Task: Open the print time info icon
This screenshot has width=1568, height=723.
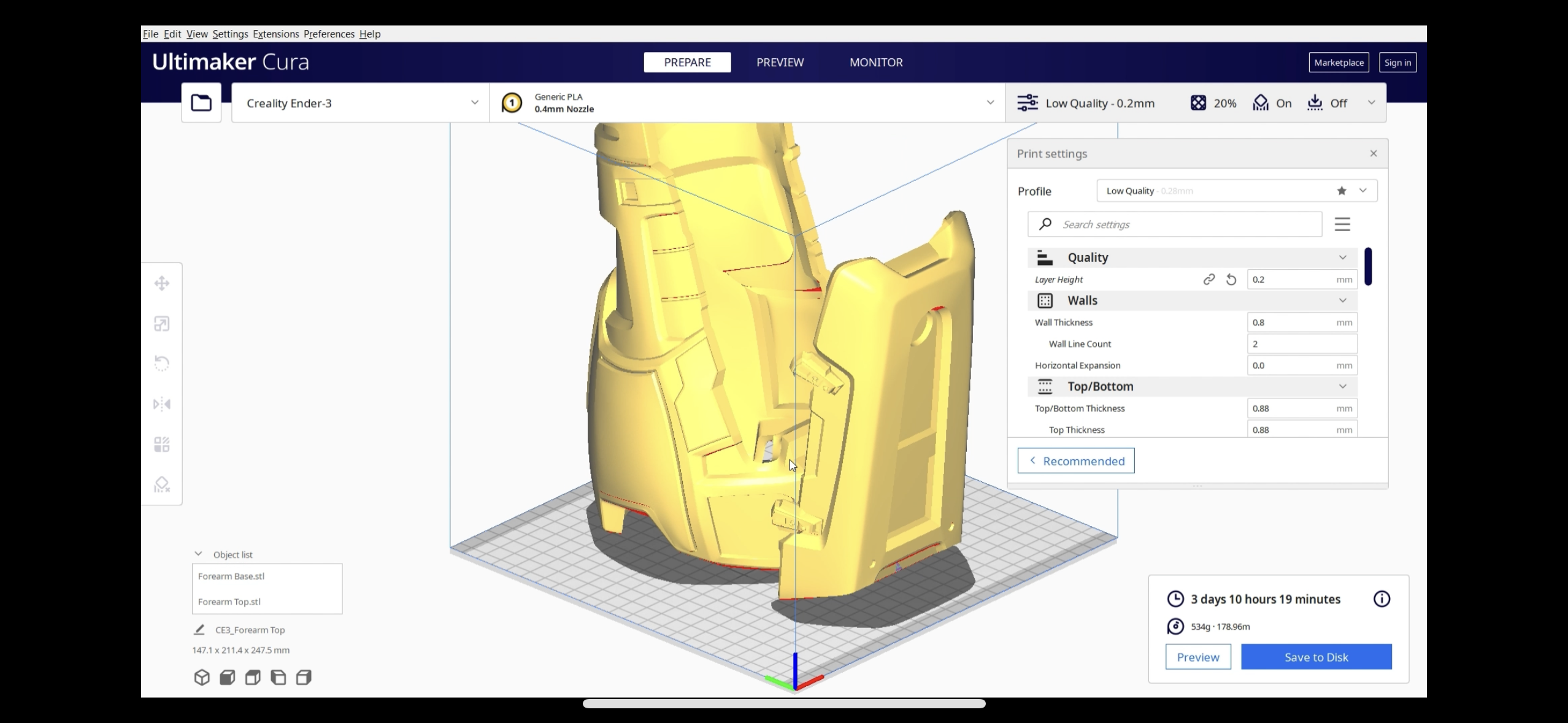Action: click(x=1382, y=599)
